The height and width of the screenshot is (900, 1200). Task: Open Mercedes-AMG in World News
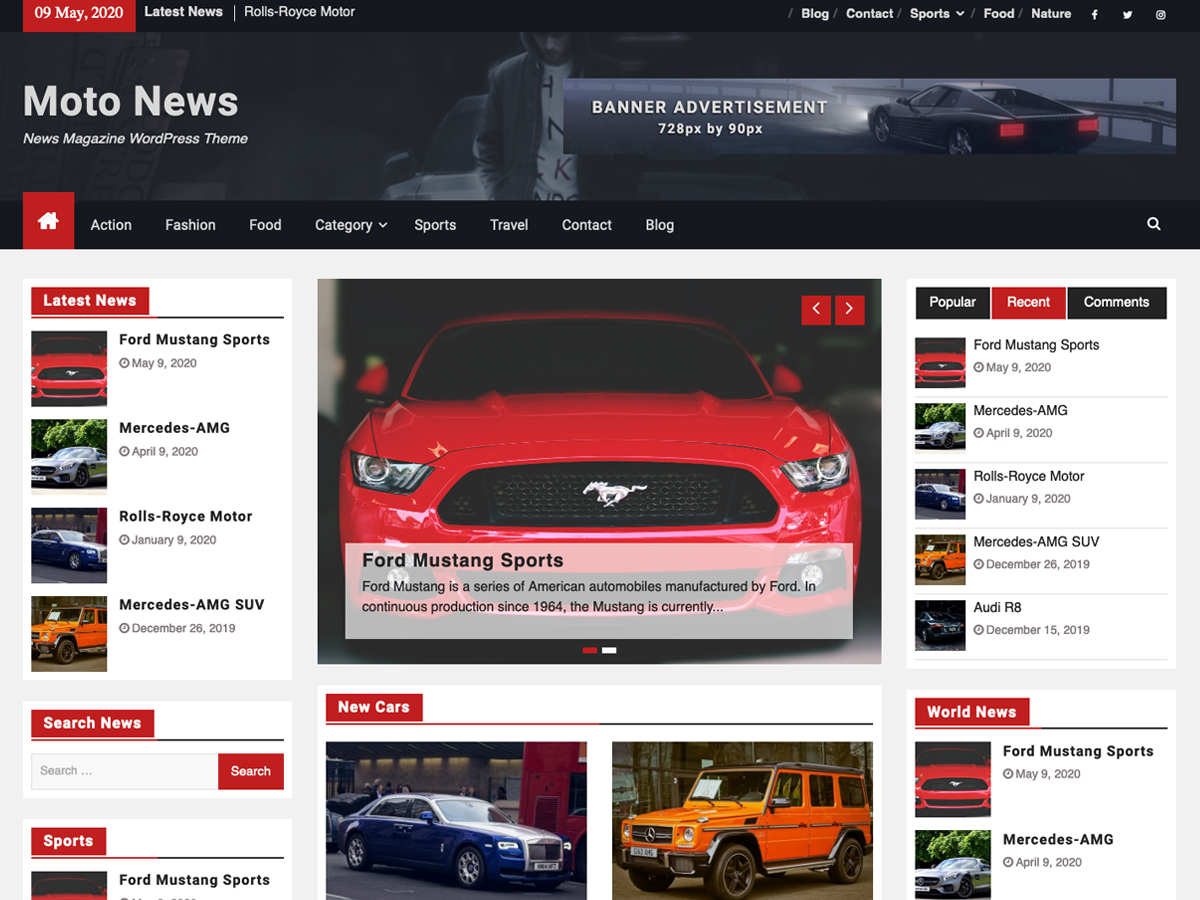1058,840
